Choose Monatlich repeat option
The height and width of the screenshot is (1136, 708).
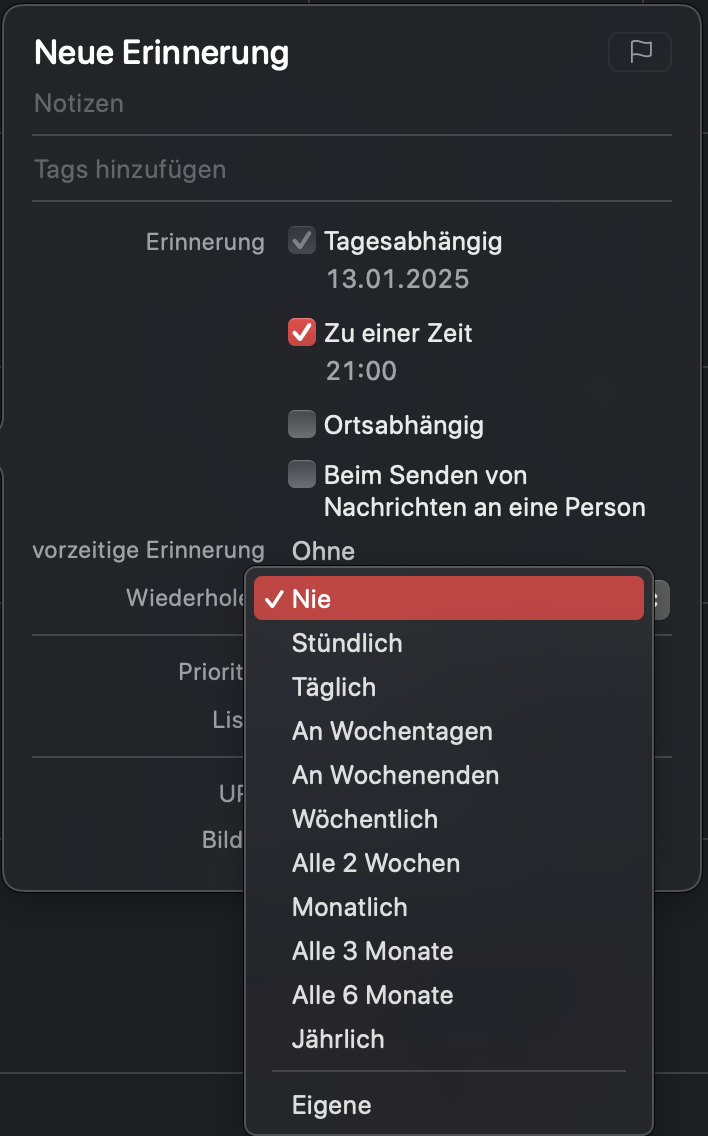[350, 907]
